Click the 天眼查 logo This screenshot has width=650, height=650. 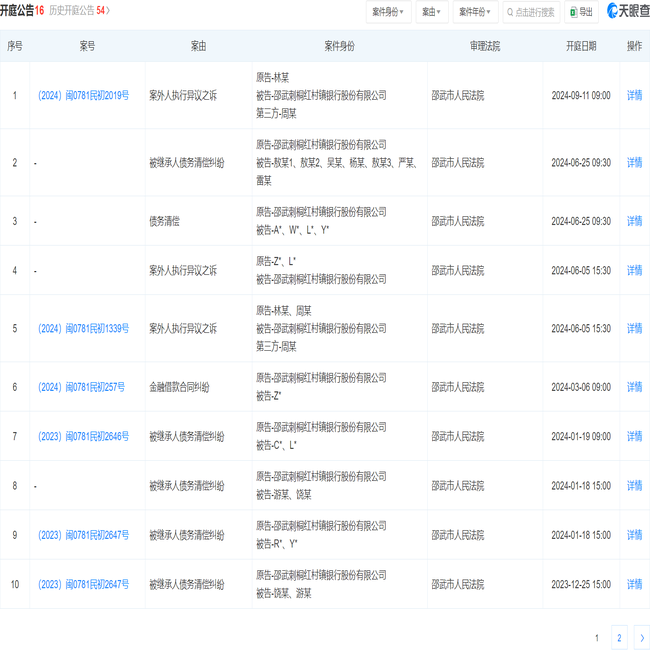pyautogui.click(x=626, y=12)
